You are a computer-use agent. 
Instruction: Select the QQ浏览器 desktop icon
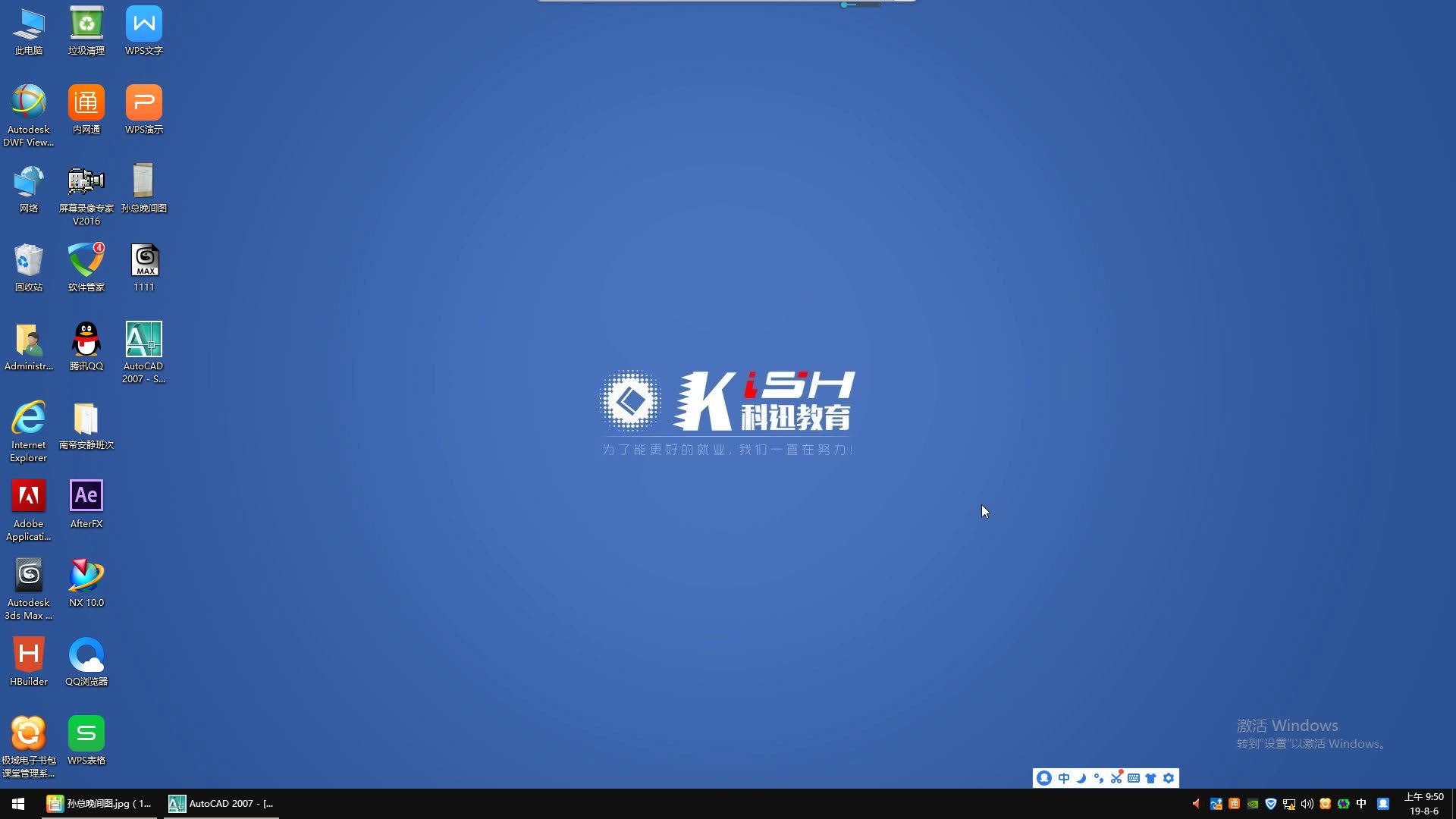(86, 662)
